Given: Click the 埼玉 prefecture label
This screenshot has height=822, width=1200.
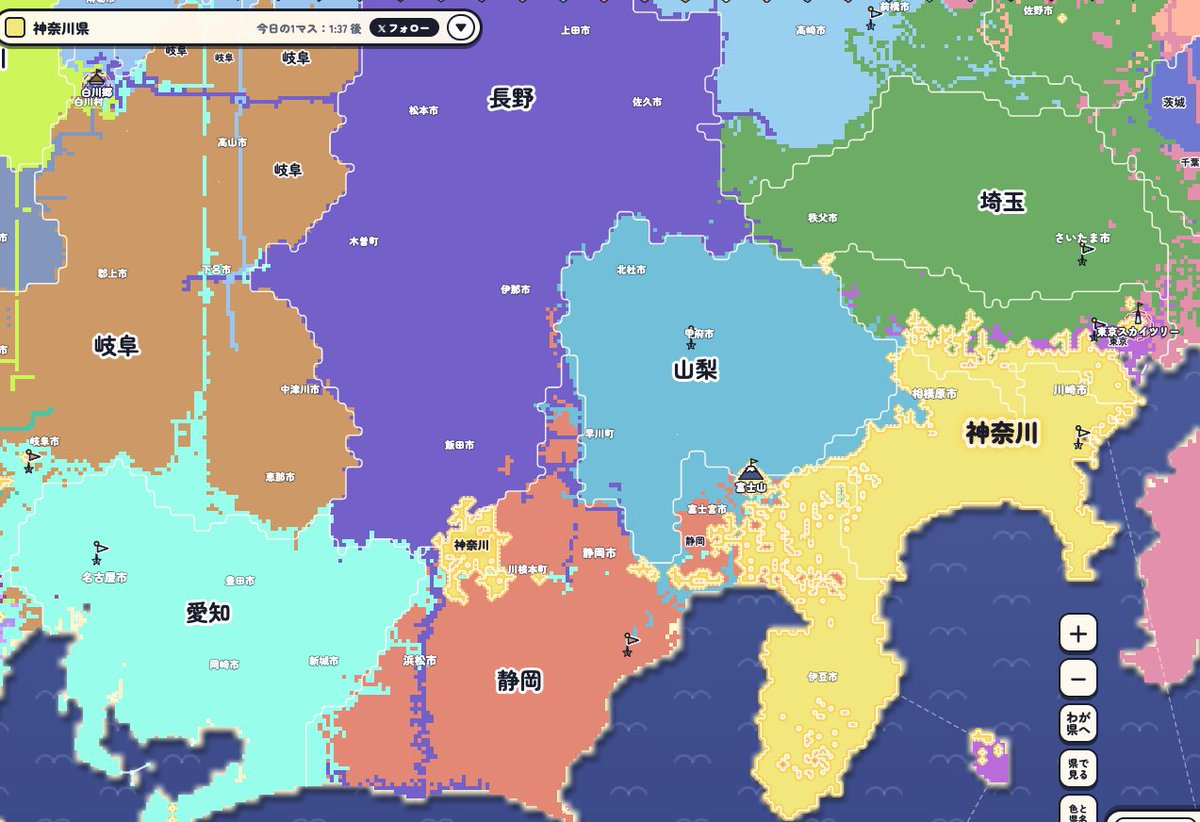Looking at the screenshot, I should pyautogui.click(x=1002, y=202).
